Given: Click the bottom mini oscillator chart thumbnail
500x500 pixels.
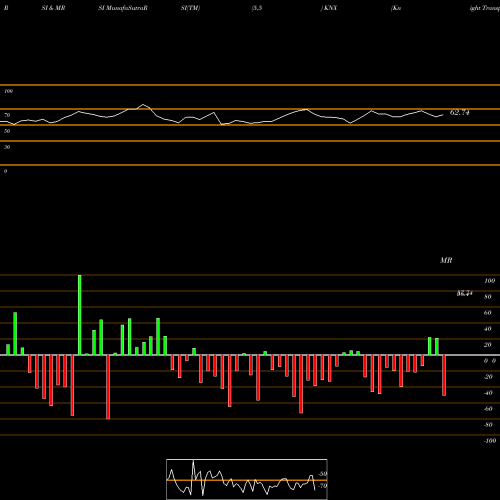Looking at the screenshot, I should click(x=247, y=479).
